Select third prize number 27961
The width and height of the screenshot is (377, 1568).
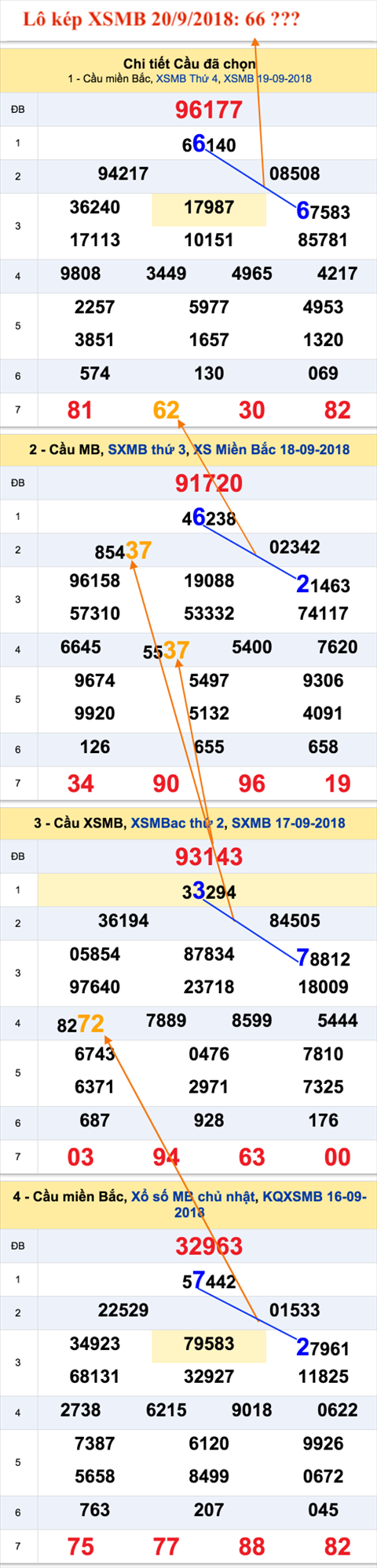click(323, 1348)
